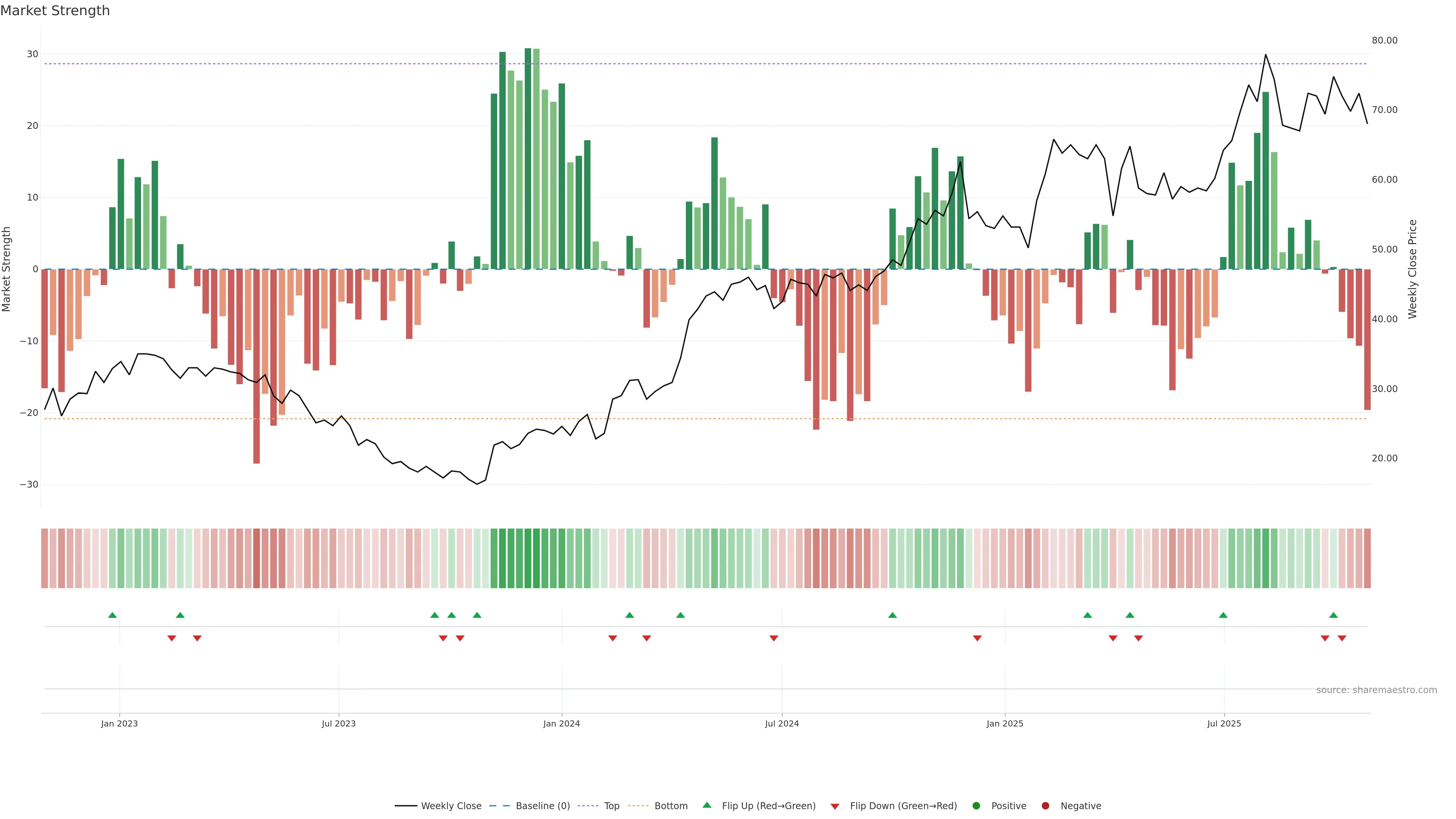This screenshot has height=819, width=1456.
Task: Click the leftmost cell of the heatmap strip
Action: tap(45, 558)
